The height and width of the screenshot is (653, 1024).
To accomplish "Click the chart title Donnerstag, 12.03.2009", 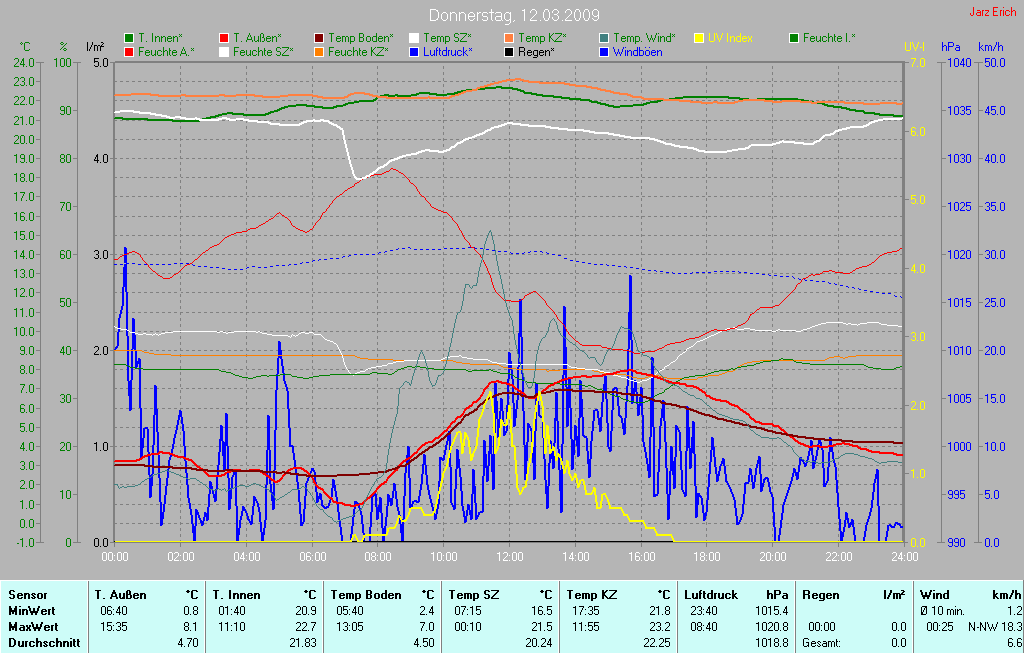I will click(514, 15).
